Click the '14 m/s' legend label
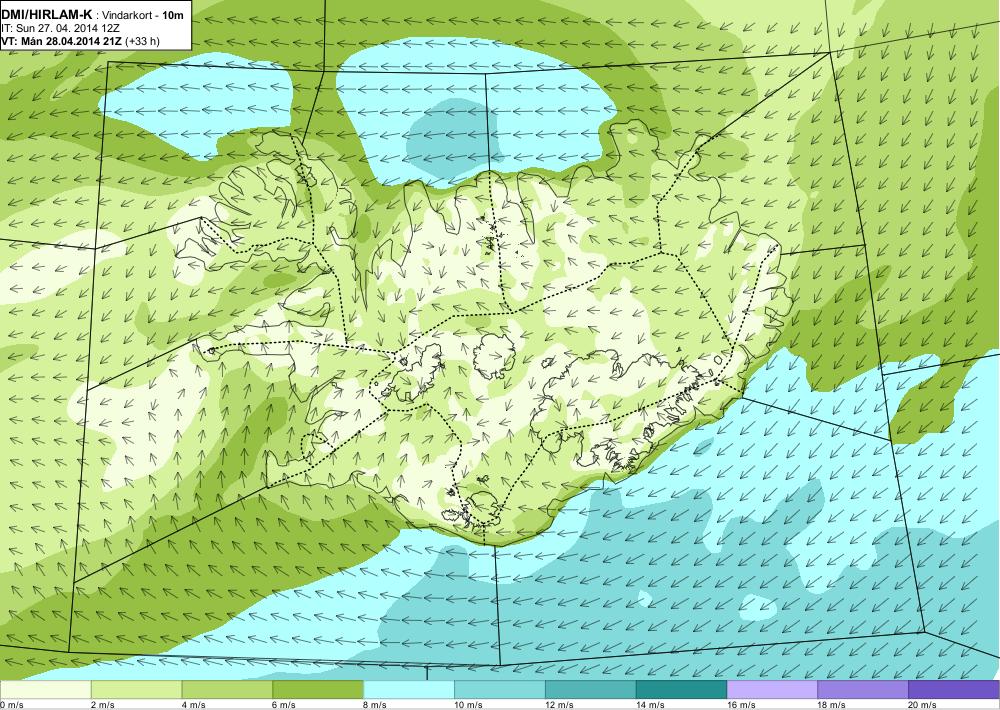 click(651, 705)
